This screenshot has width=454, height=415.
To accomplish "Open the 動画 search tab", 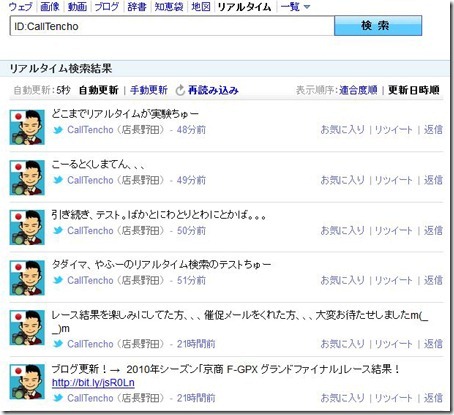I will point(77,6).
